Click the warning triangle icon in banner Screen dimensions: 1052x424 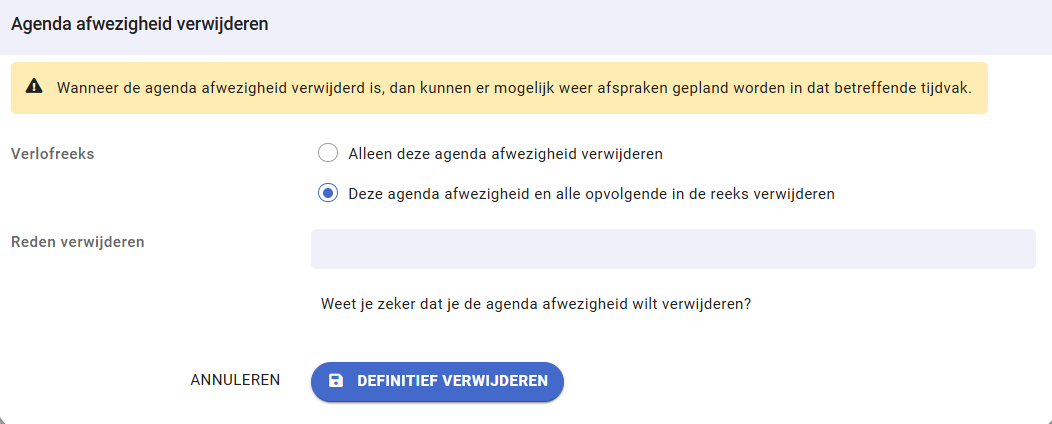[35, 87]
